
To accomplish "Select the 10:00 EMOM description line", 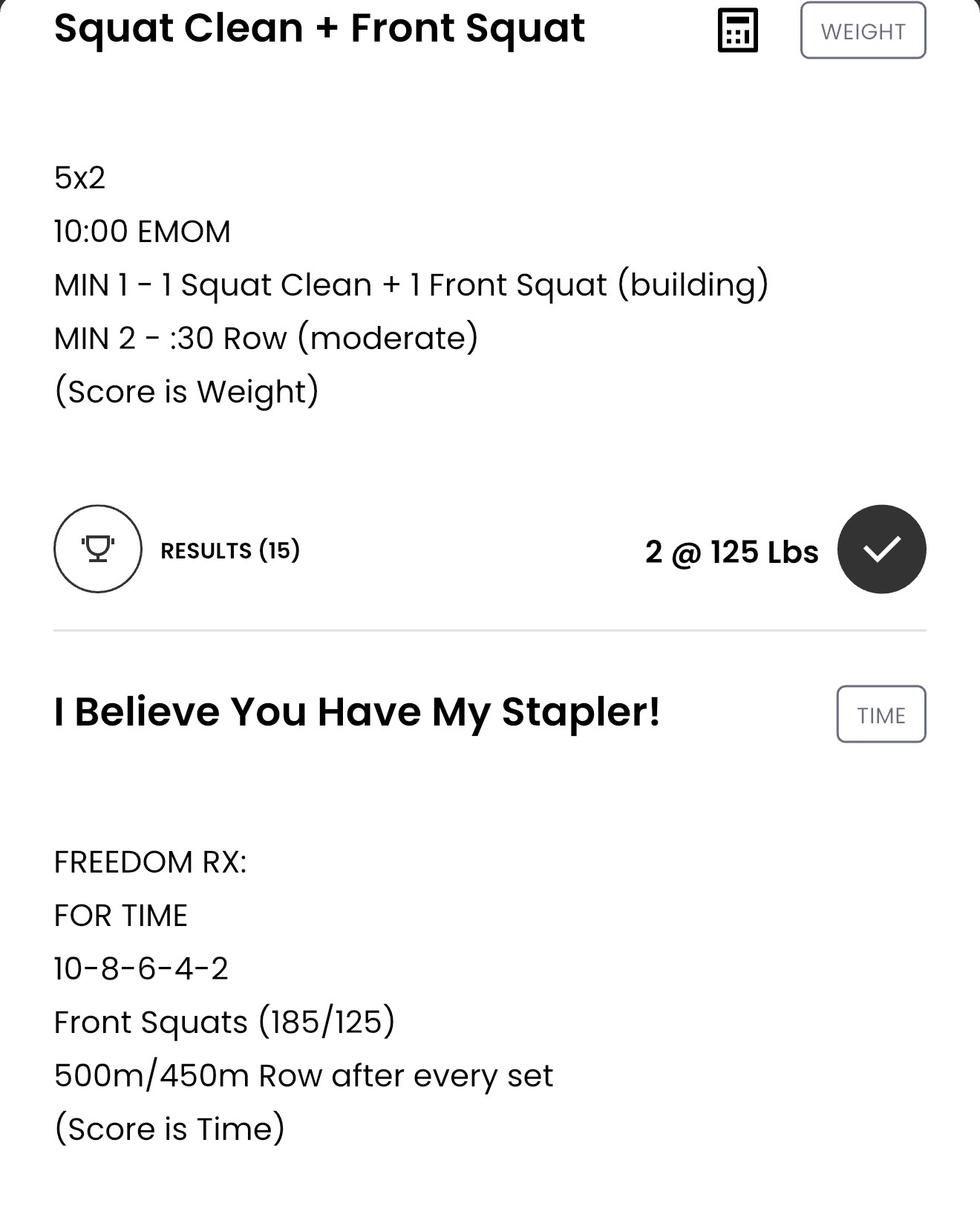I will [143, 232].
